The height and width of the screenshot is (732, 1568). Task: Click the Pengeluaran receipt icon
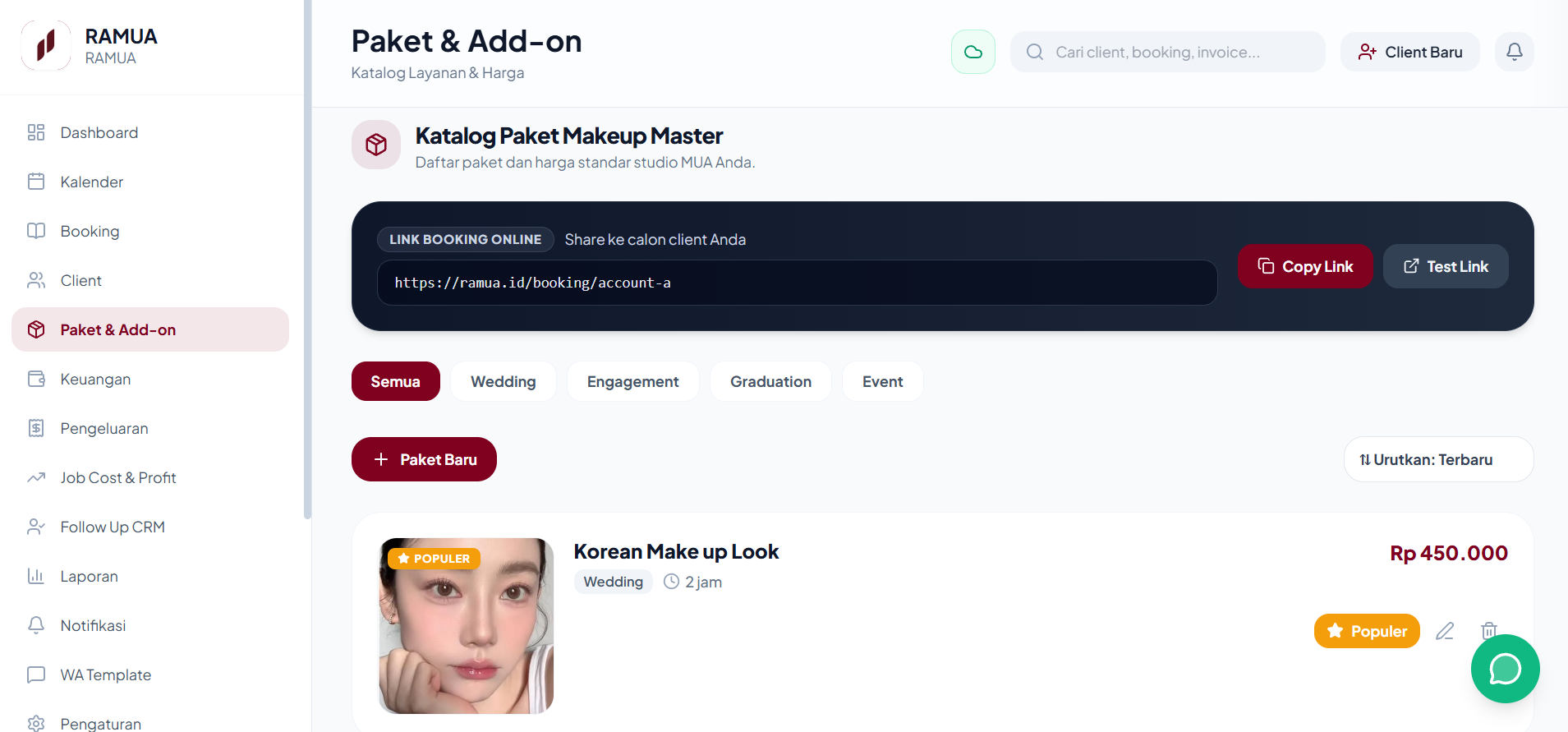(x=36, y=428)
